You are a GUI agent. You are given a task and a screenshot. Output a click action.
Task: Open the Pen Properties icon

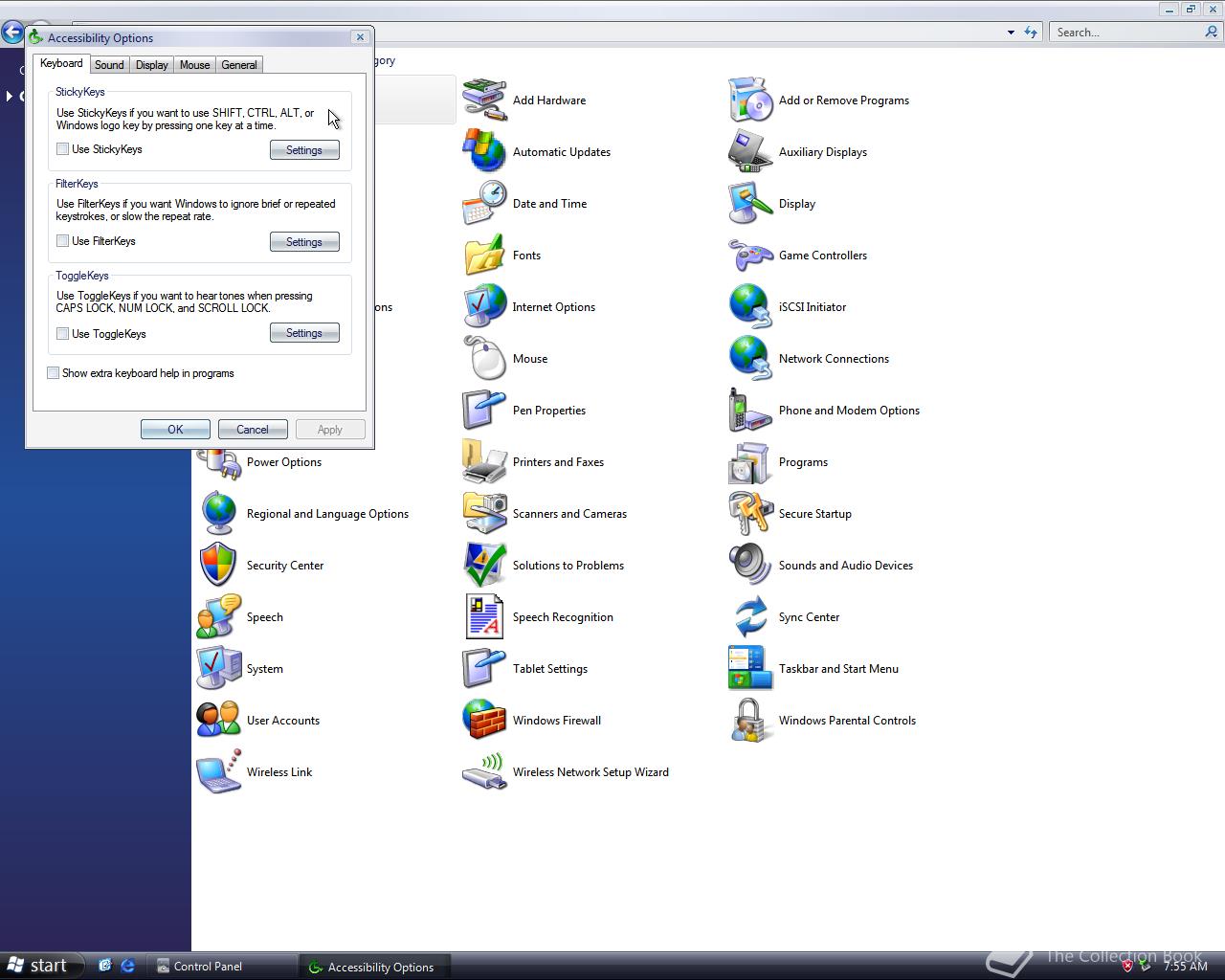click(484, 411)
